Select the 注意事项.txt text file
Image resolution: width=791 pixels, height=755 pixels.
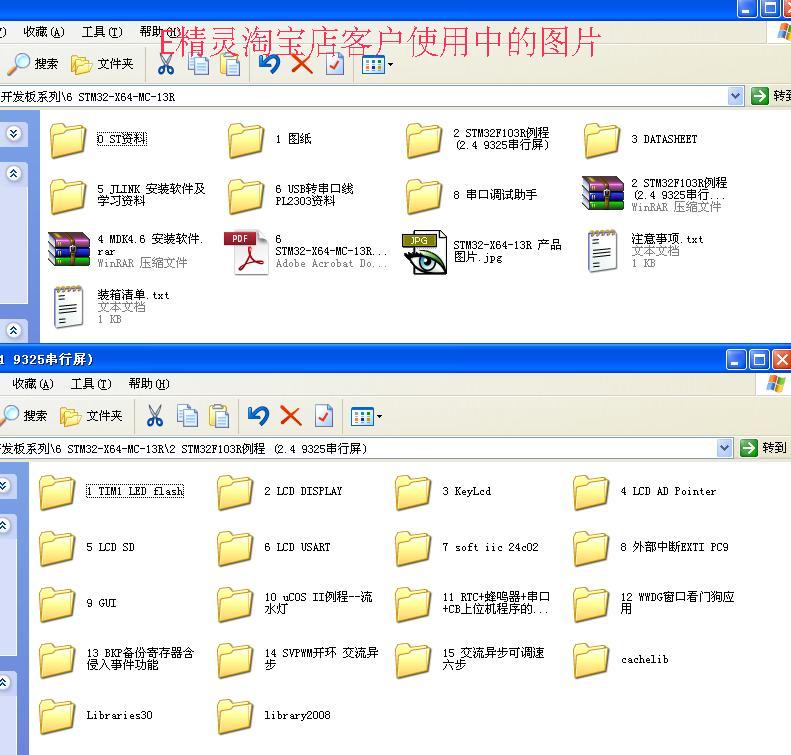[645, 251]
